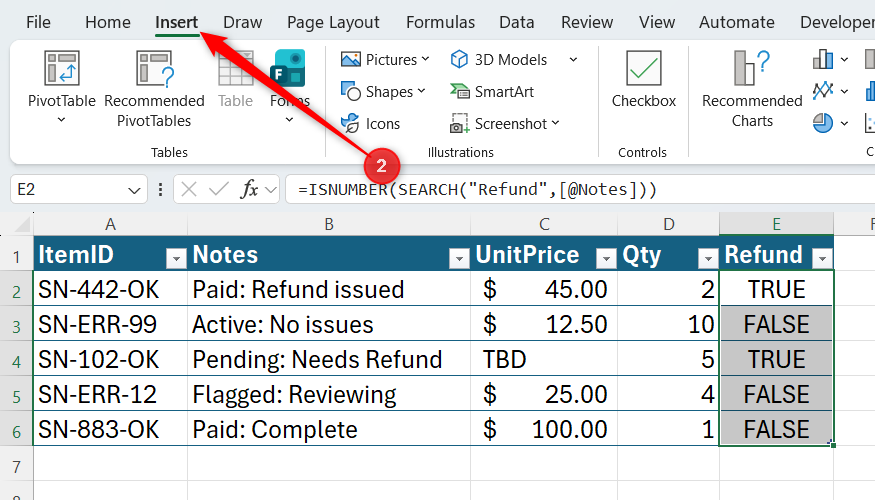875x500 pixels.
Task: Open the ItemID column filter dropdown
Action: coord(176,258)
